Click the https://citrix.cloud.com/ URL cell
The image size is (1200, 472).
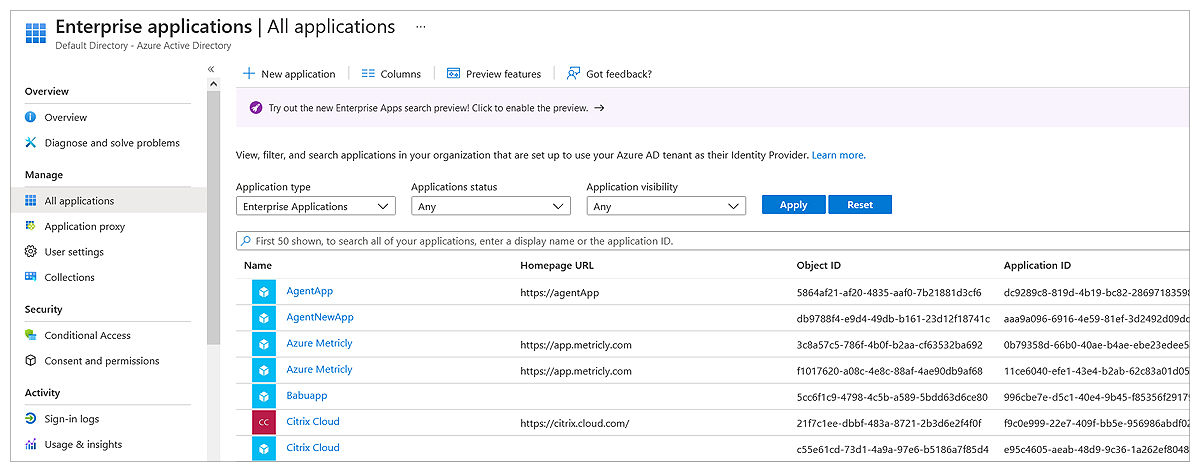574,423
